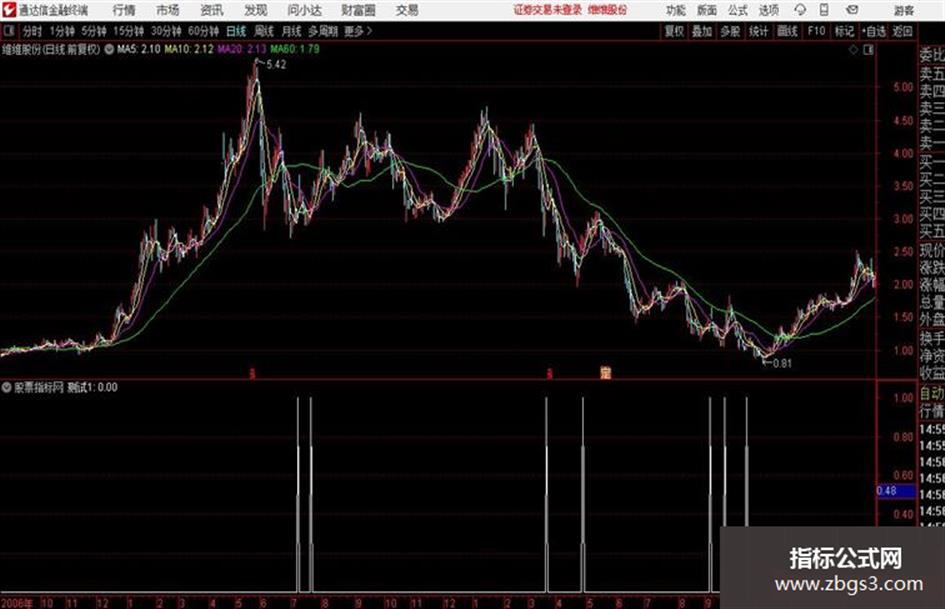Switch to 分时 intraday chart
The height and width of the screenshot is (609, 945).
[x=32, y=31]
